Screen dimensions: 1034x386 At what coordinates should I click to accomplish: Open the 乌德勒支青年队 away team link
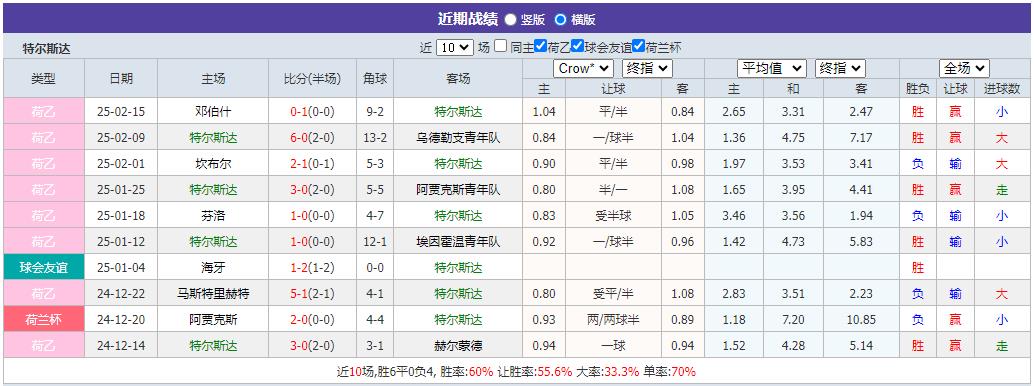coord(458,138)
